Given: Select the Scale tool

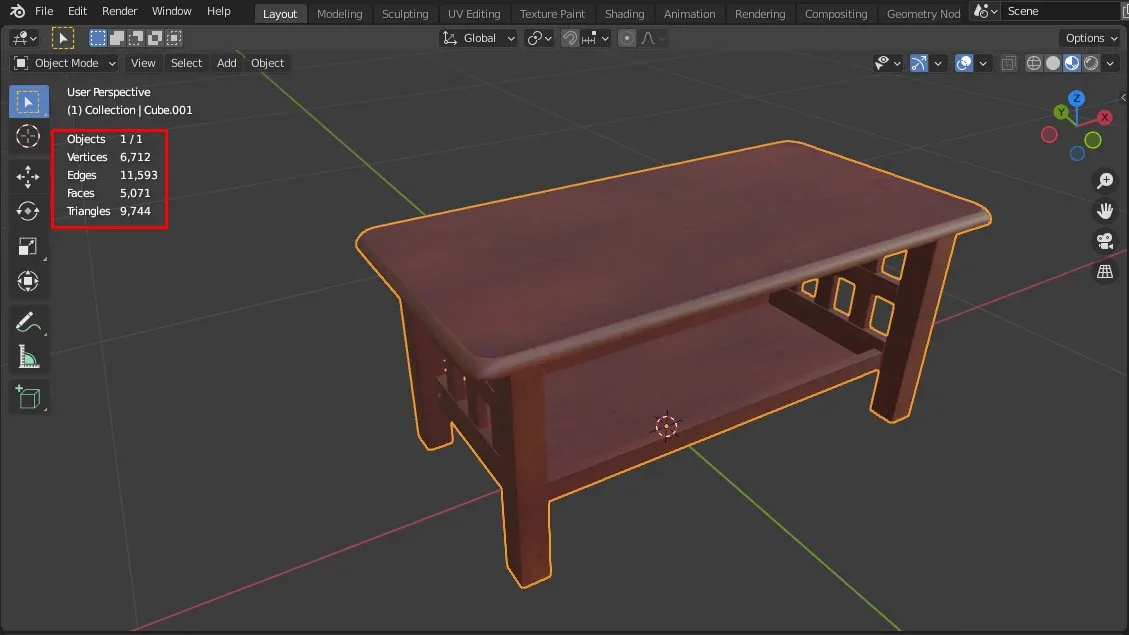Looking at the screenshot, I should point(28,246).
